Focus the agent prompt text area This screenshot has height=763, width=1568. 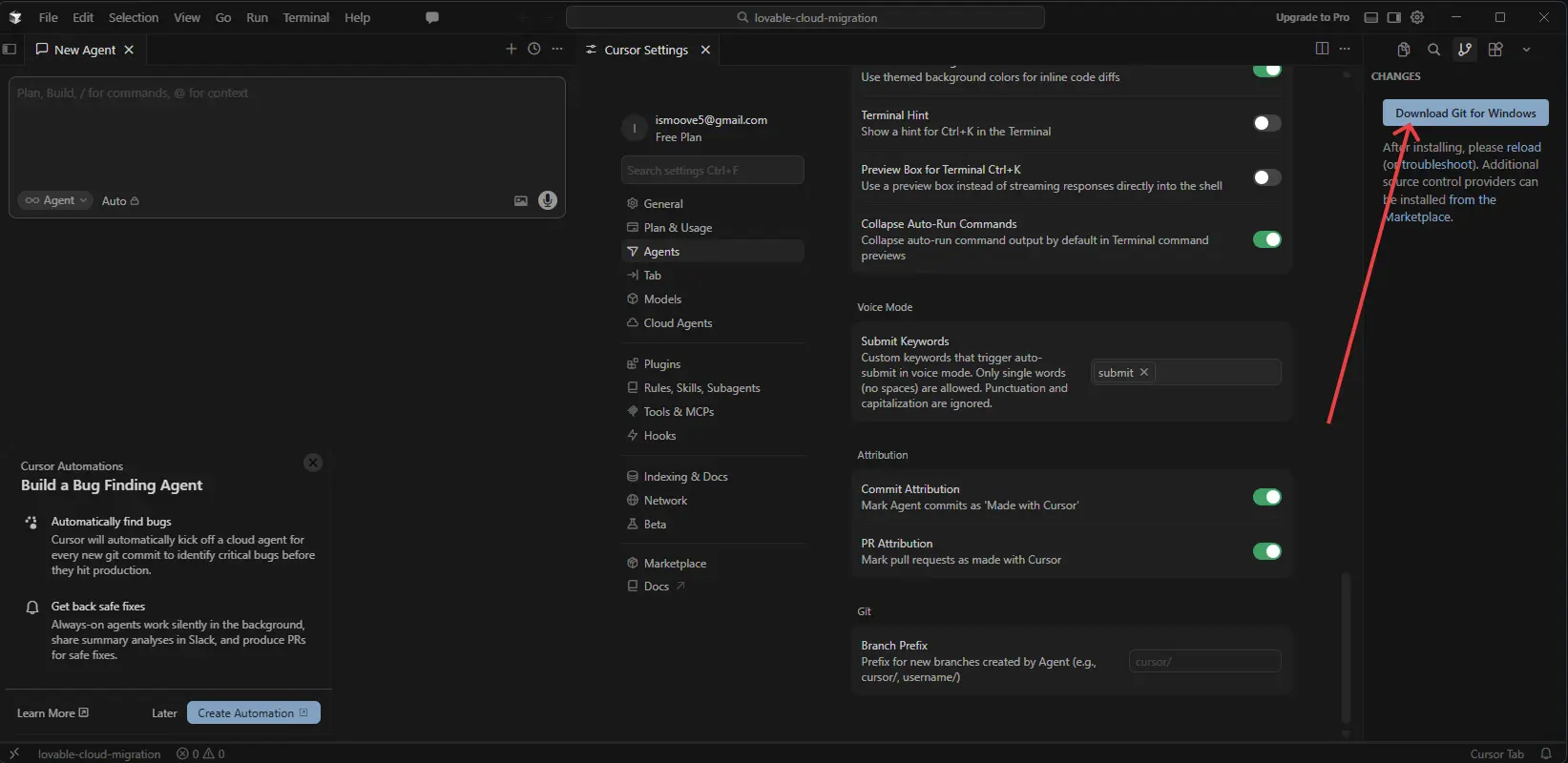(x=286, y=134)
